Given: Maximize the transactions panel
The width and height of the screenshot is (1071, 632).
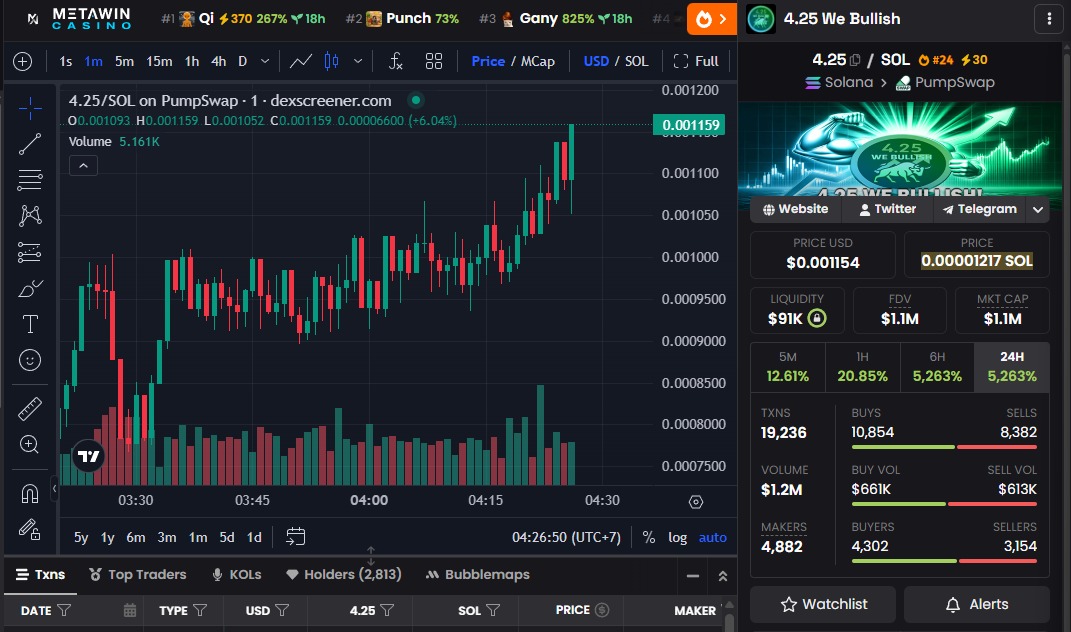Looking at the screenshot, I should coord(723,577).
